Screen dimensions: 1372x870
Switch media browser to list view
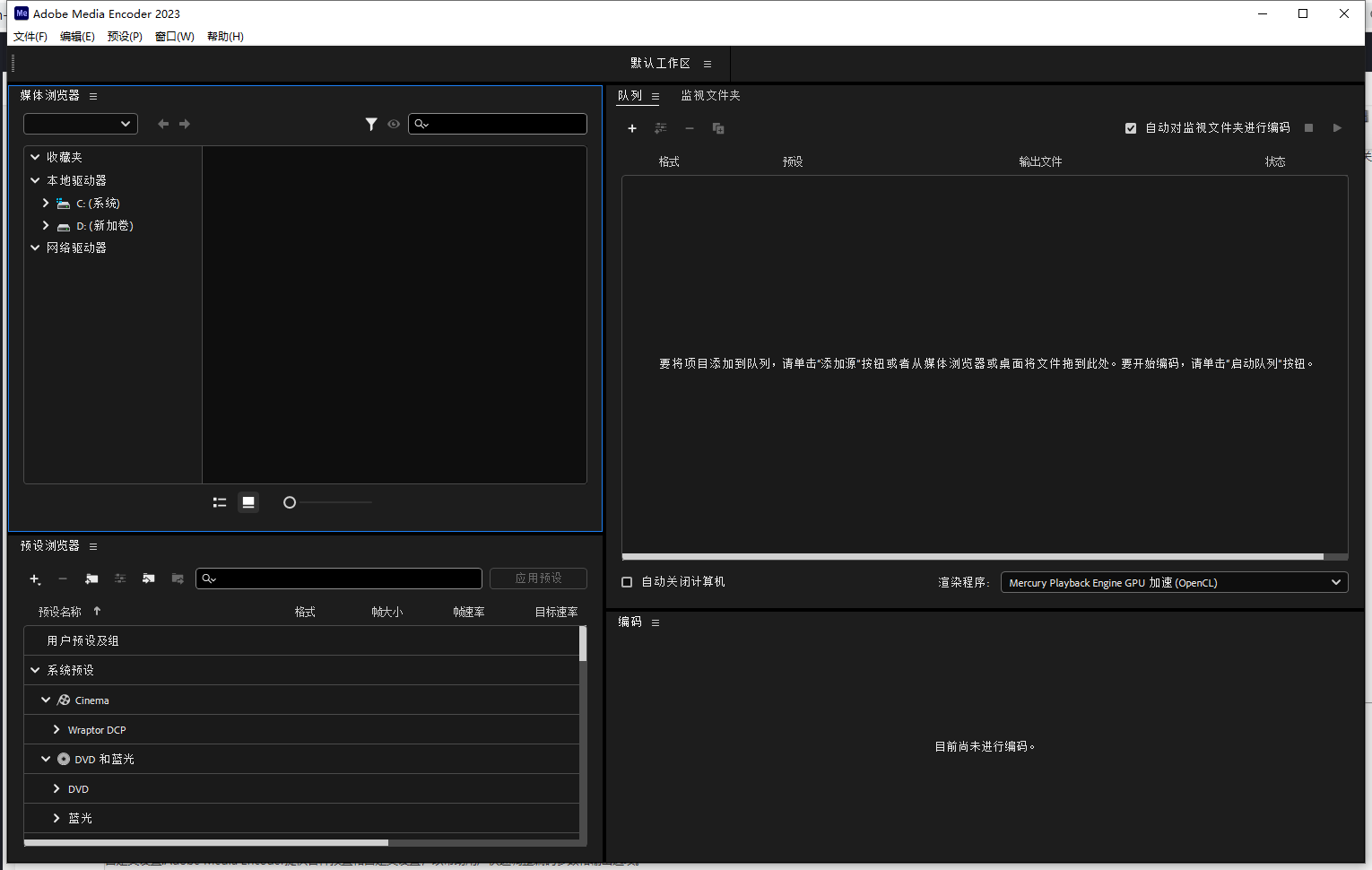tap(219, 501)
